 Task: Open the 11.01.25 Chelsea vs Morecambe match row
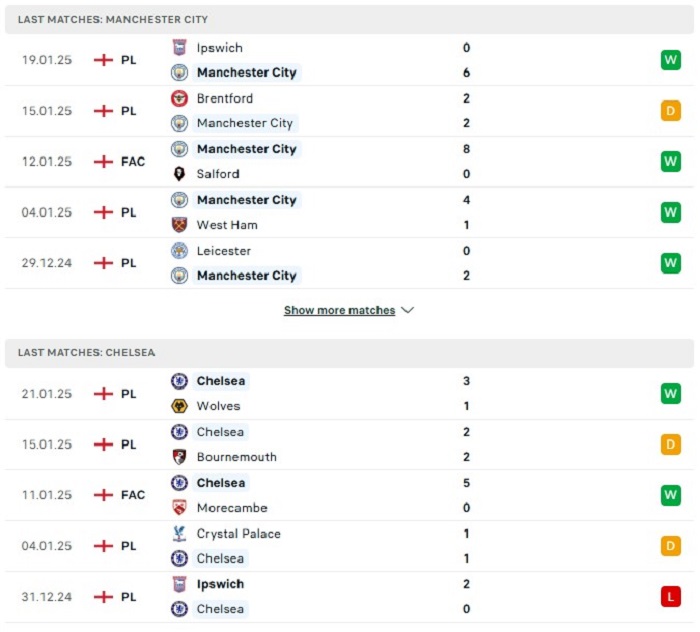349,495
